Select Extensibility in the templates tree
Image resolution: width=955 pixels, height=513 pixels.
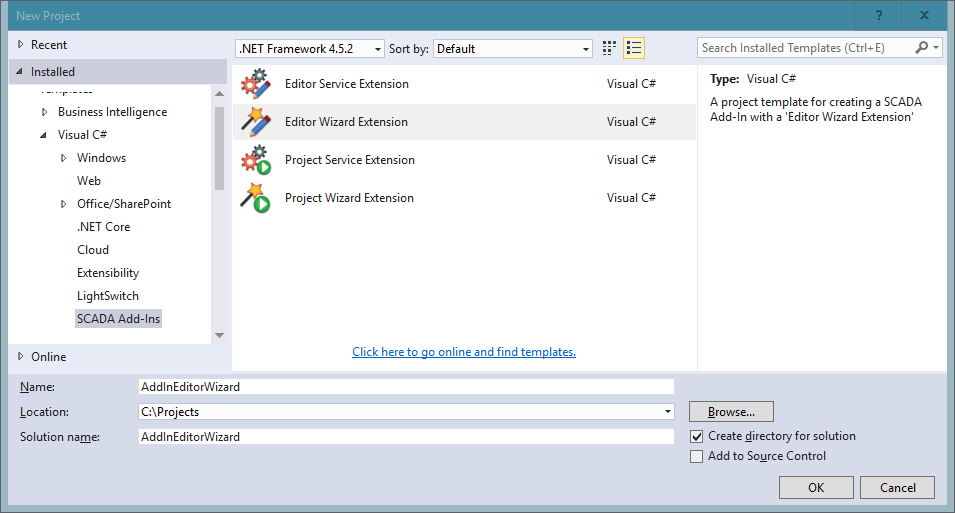pos(108,273)
